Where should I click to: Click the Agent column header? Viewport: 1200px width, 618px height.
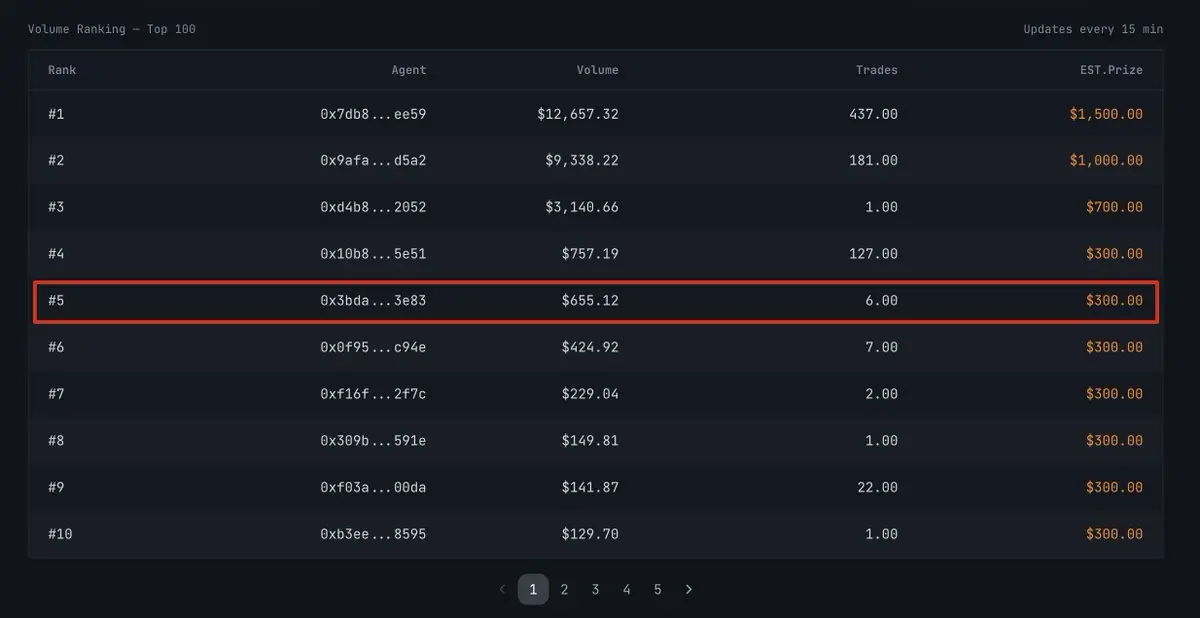408,70
